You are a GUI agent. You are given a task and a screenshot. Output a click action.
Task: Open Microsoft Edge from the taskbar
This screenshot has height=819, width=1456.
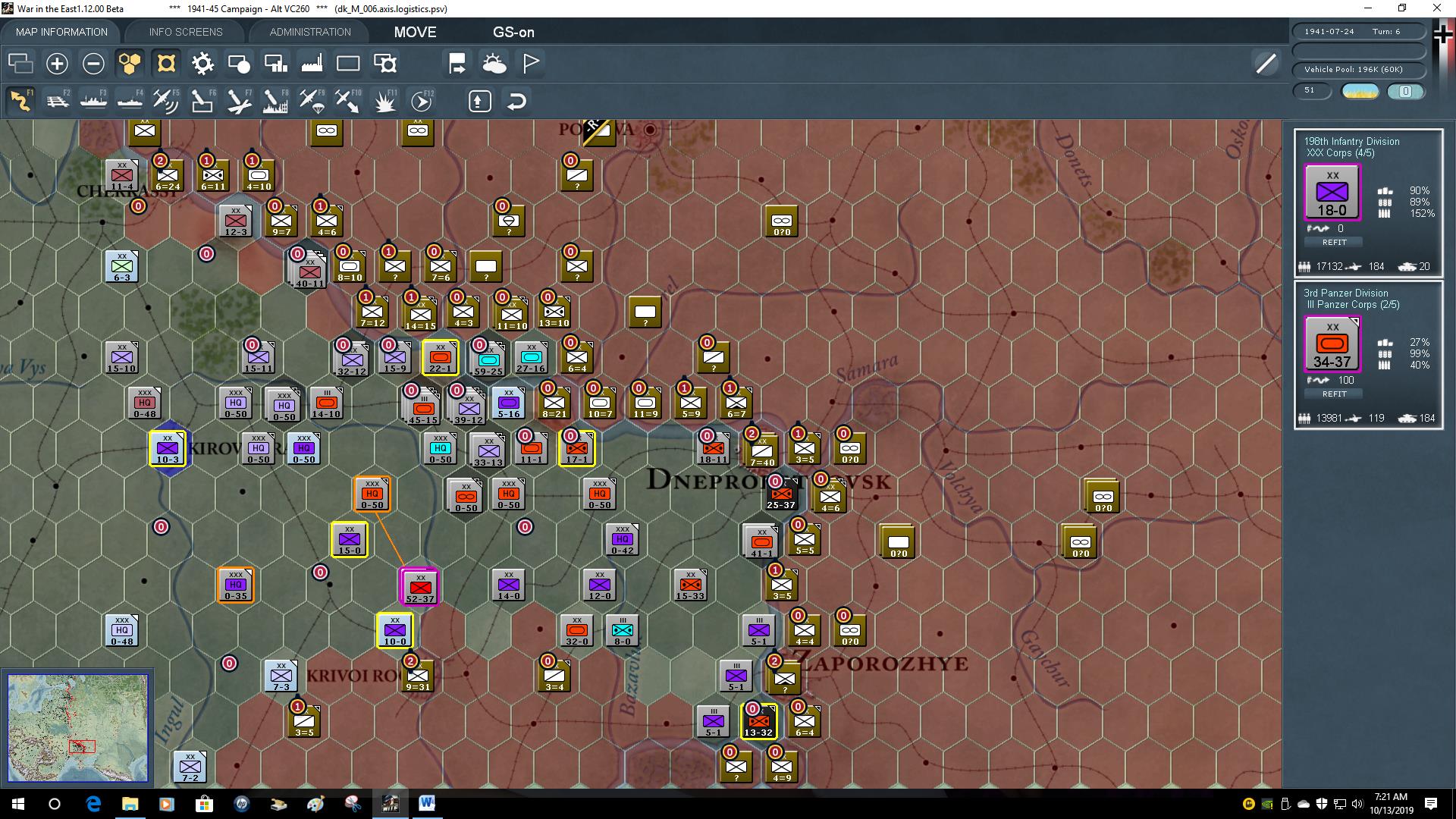tap(93, 804)
